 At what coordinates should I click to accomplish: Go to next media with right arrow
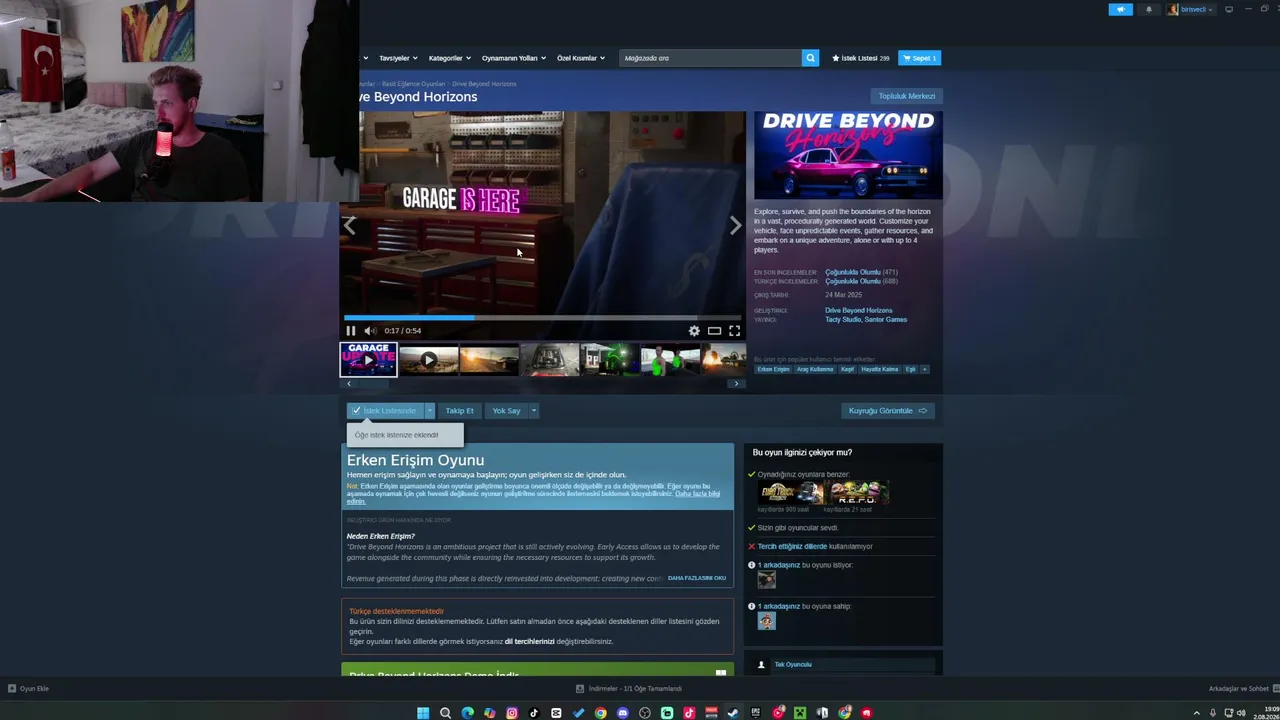[x=735, y=226]
